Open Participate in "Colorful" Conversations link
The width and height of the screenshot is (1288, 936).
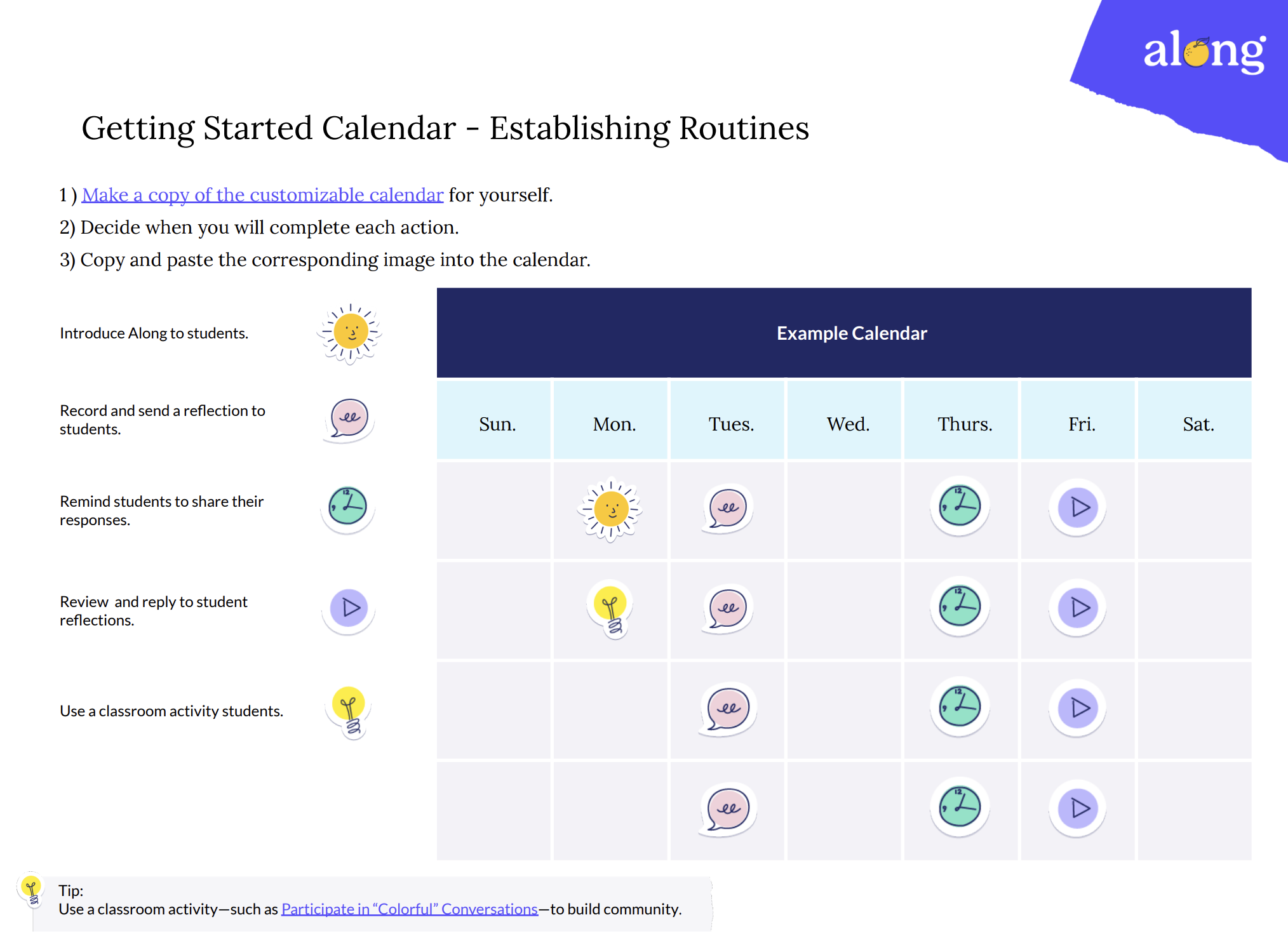point(409,909)
